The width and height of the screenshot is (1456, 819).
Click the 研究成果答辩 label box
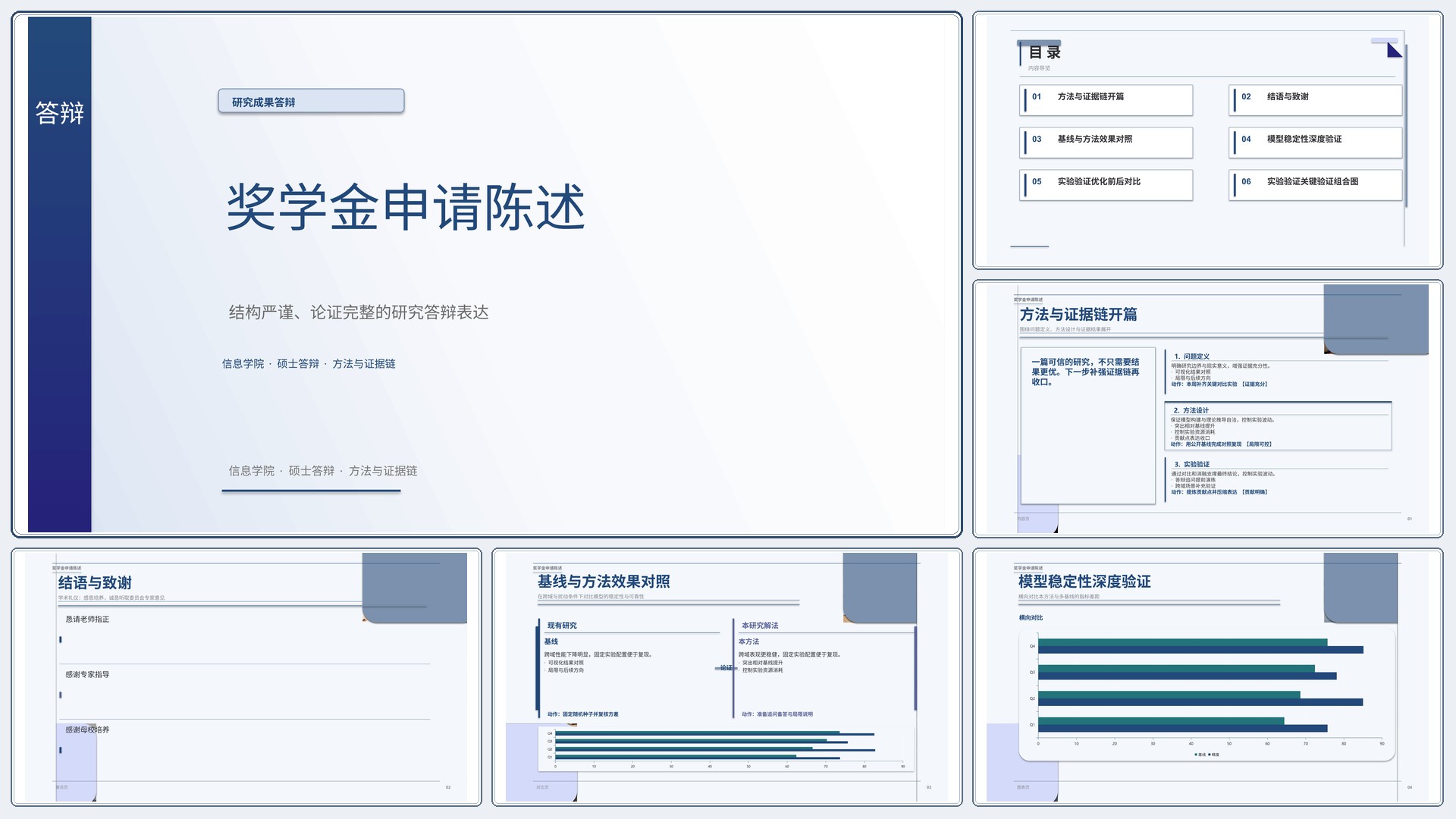pos(311,102)
